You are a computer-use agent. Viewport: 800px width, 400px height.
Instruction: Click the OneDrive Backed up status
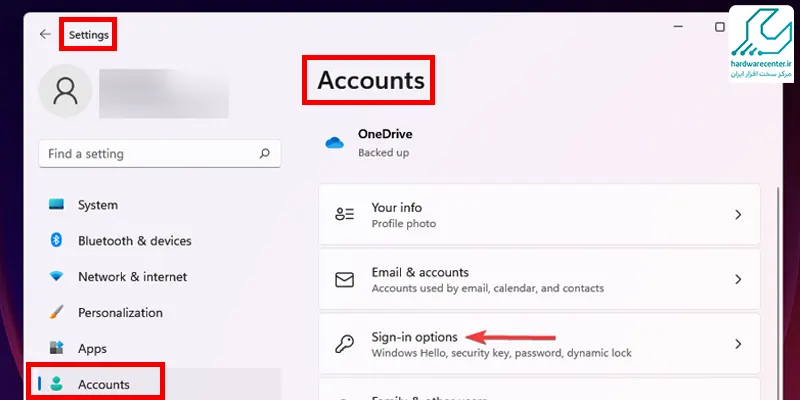click(384, 153)
